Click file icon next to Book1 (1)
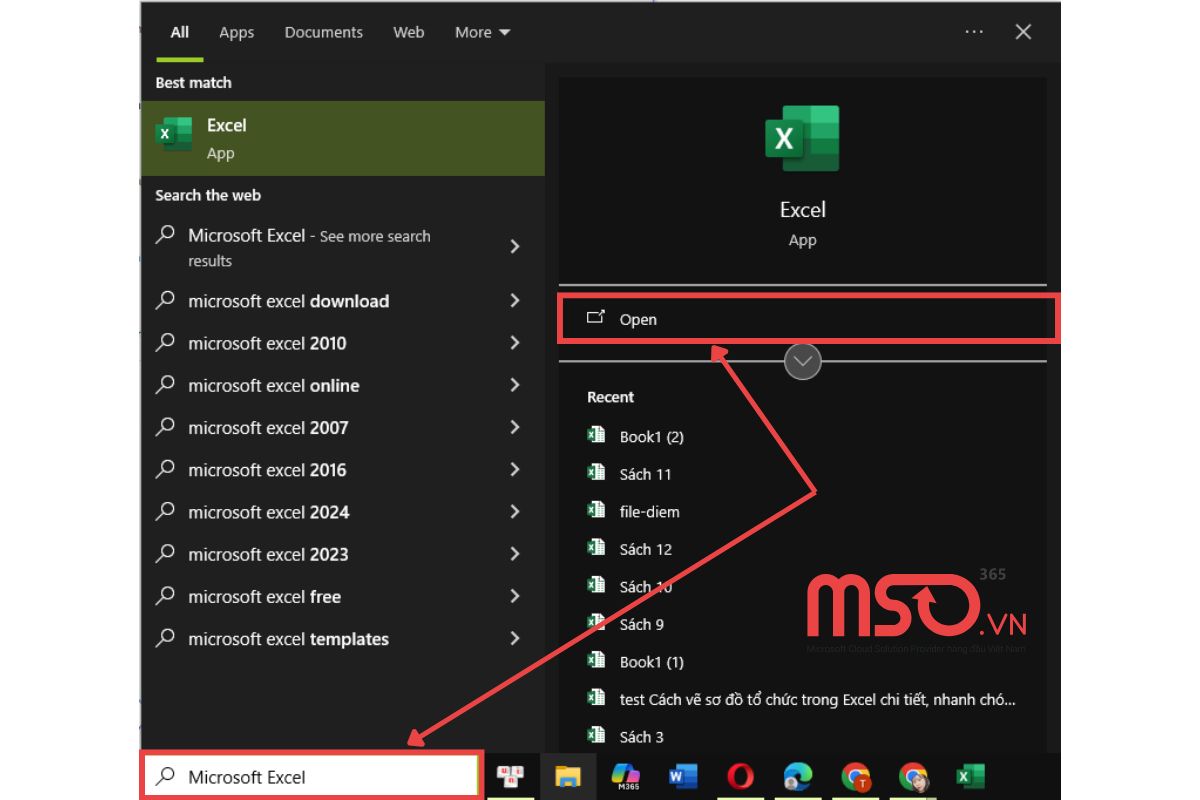This screenshot has height=800, width=1200. tap(596, 660)
